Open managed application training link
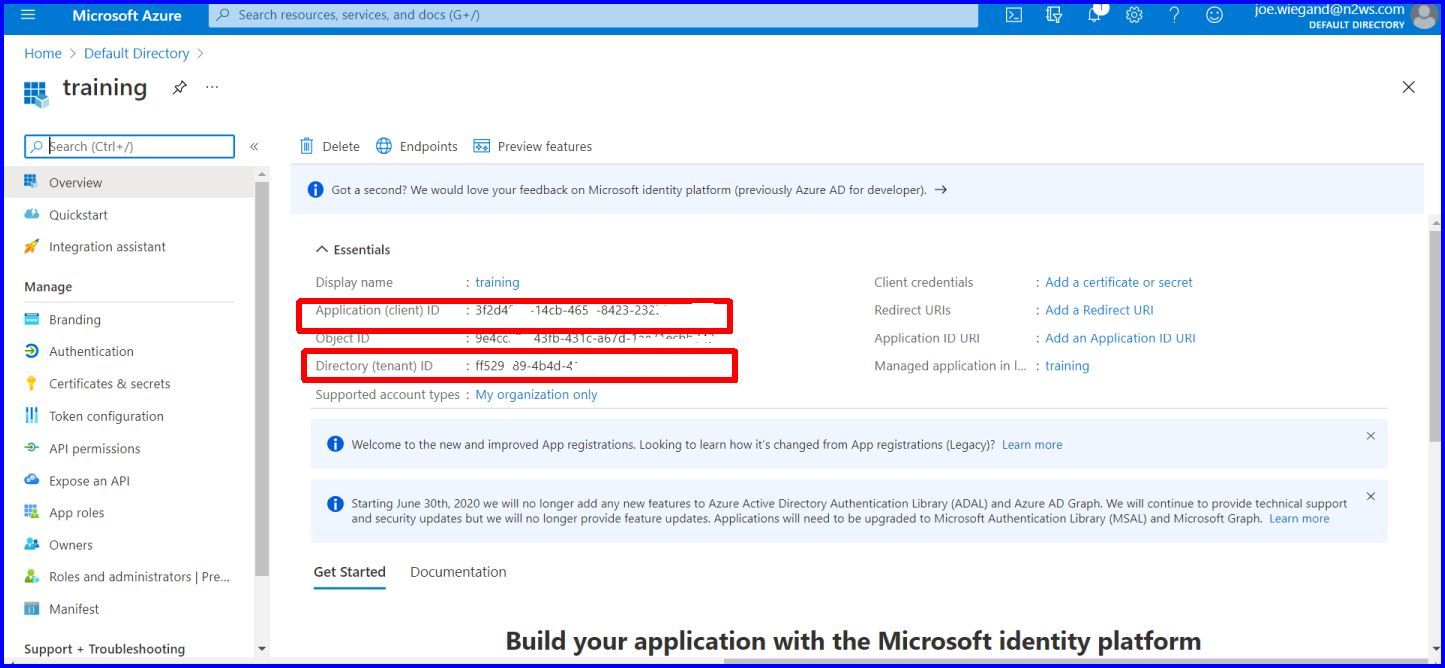 pos(1067,366)
